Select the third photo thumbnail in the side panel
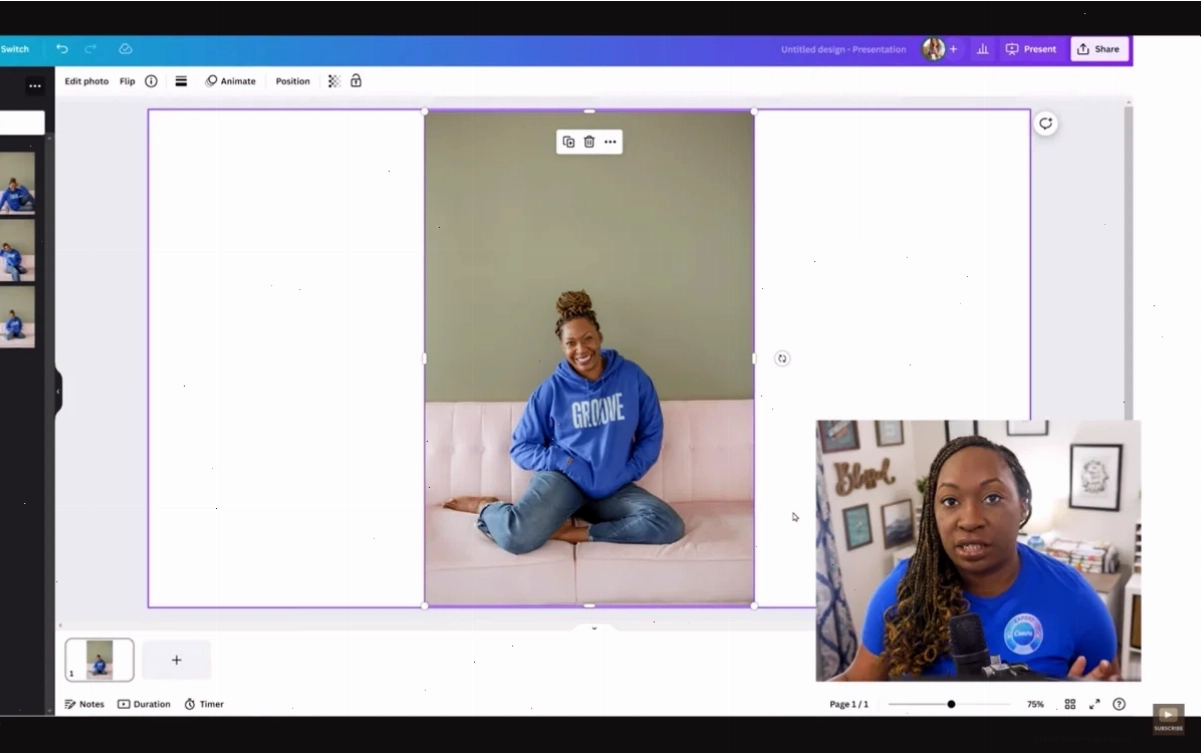The width and height of the screenshot is (1201, 755). click(17, 317)
